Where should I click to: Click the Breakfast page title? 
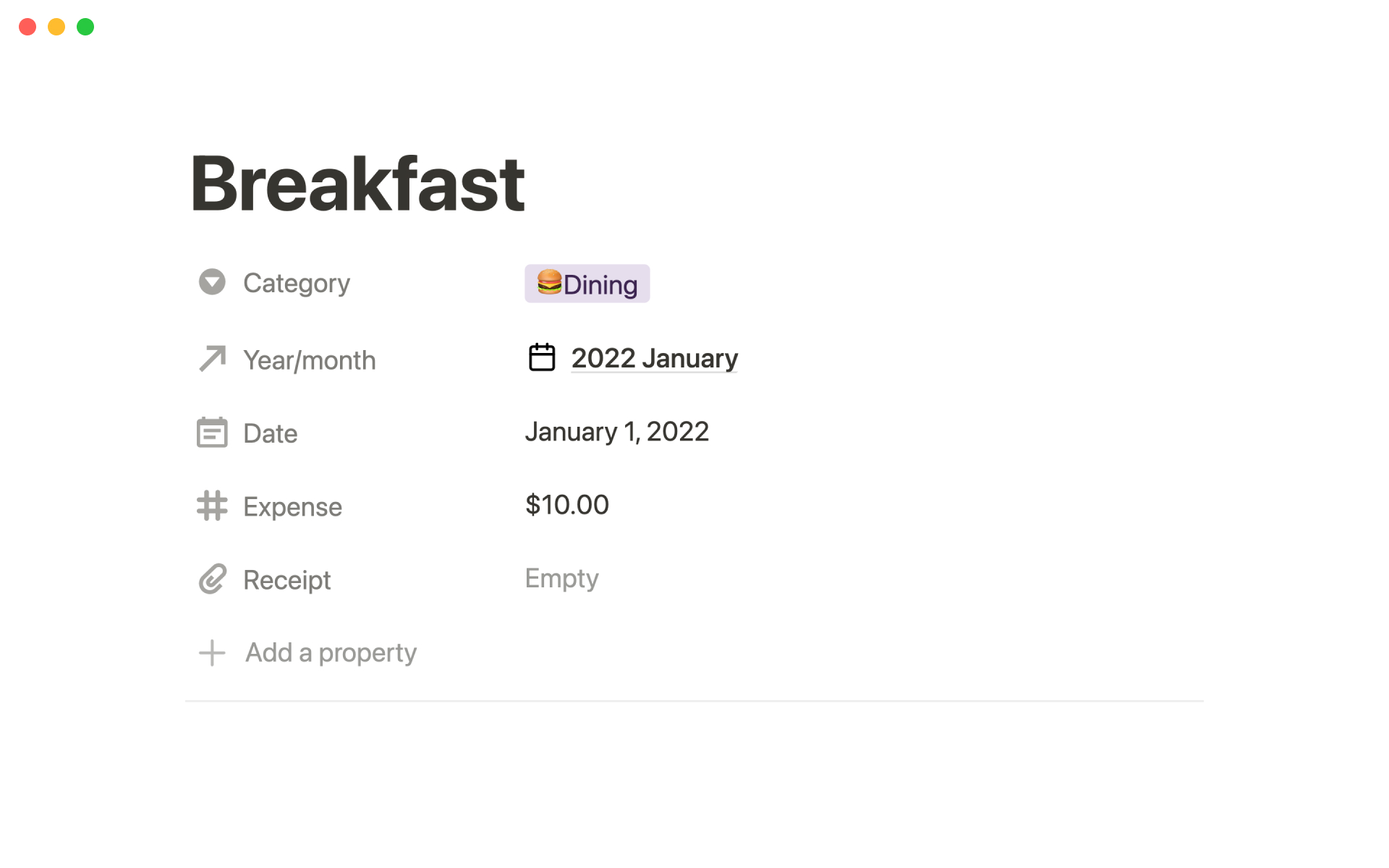point(357,184)
